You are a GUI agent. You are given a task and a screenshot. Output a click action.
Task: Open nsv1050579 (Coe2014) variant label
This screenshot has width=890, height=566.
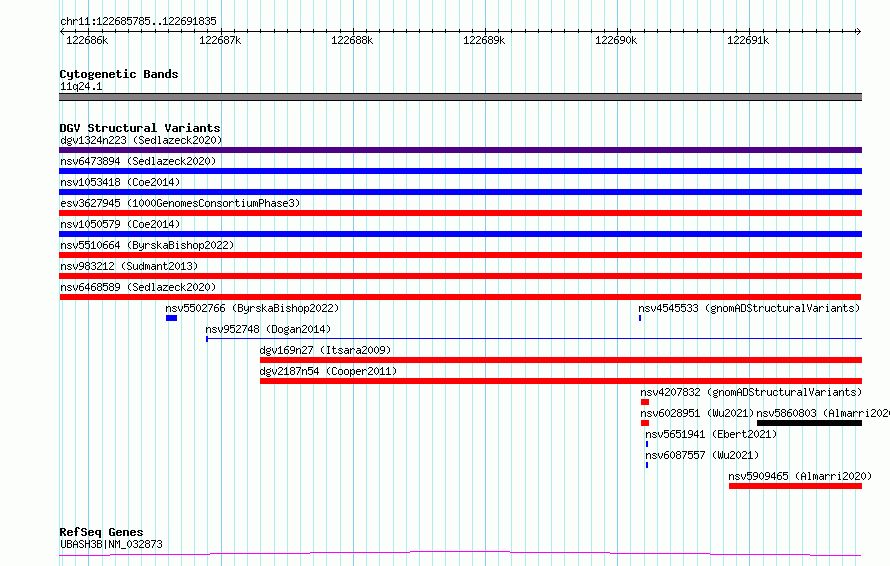(x=120, y=224)
